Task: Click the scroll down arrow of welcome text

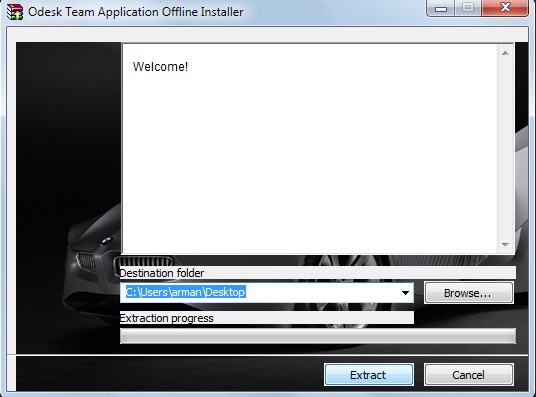Action: pyautogui.click(x=505, y=244)
